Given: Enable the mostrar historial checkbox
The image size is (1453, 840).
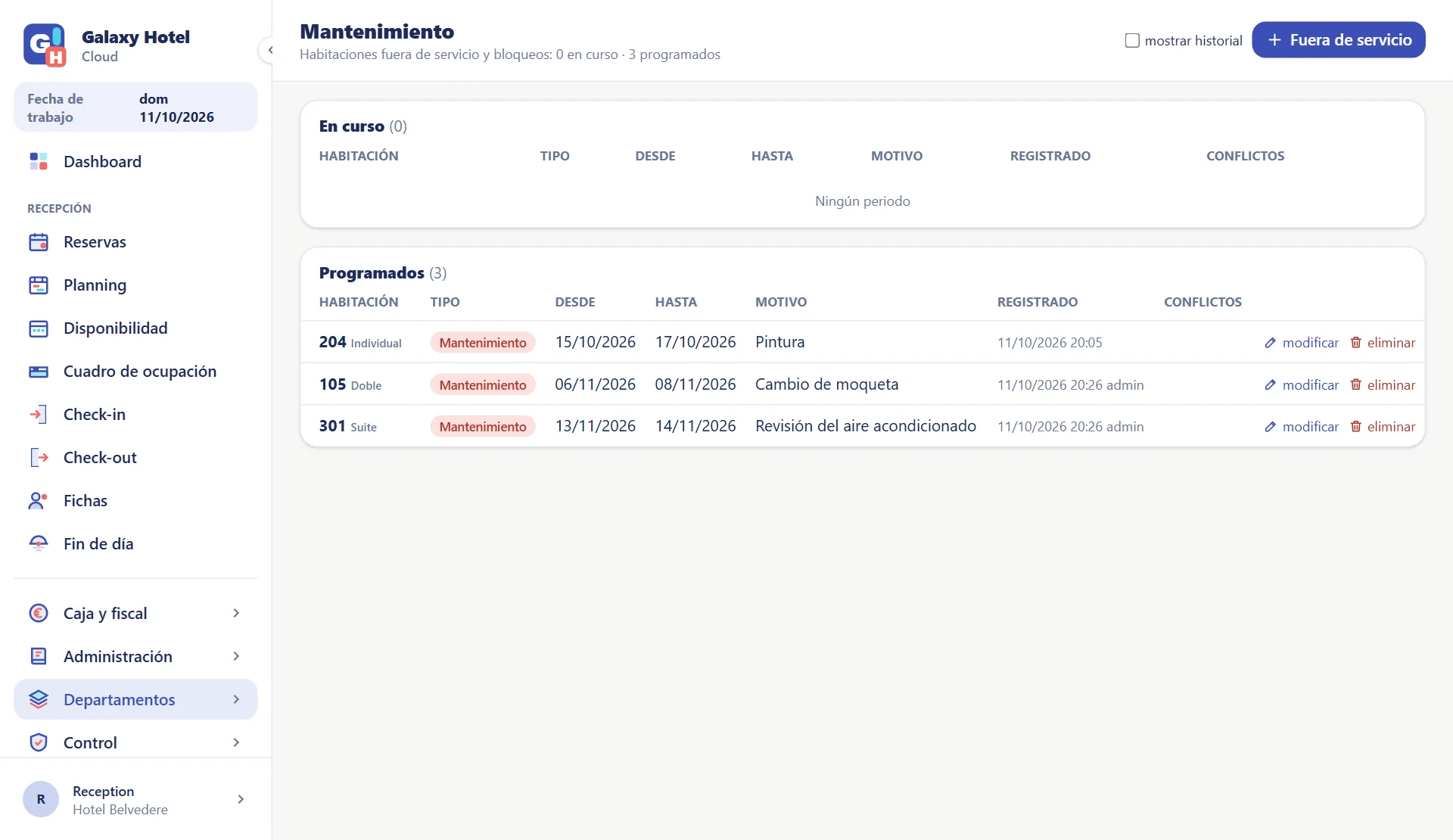Looking at the screenshot, I should pyautogui.click(x=1132, y=40).
